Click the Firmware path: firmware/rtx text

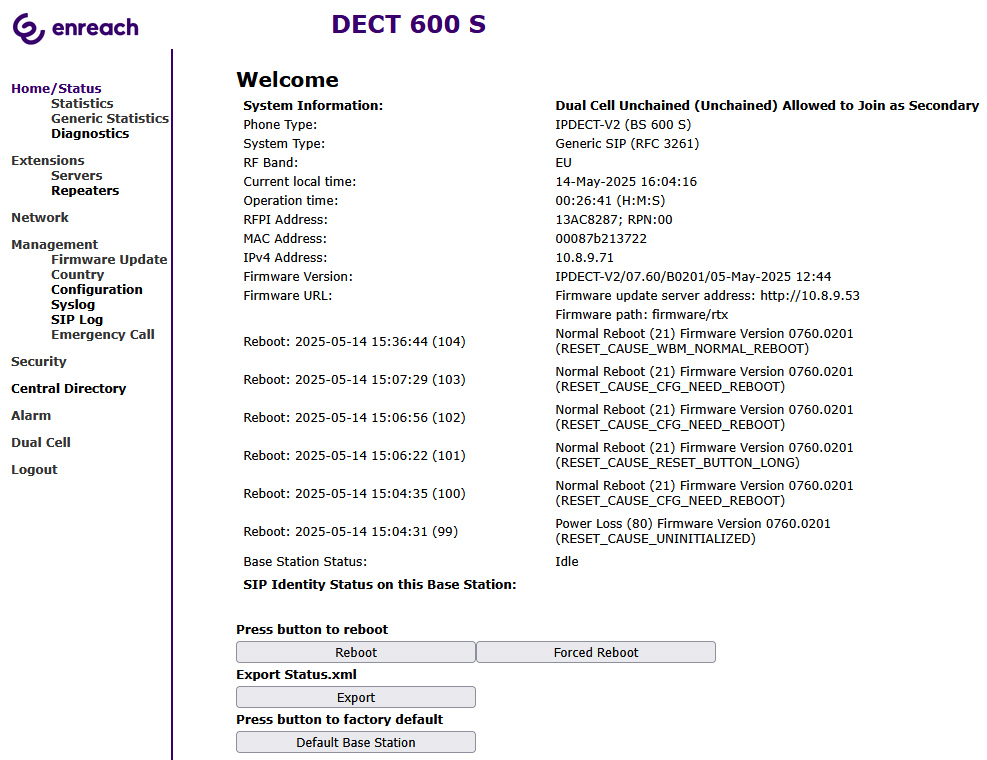(x=641, y=315)
